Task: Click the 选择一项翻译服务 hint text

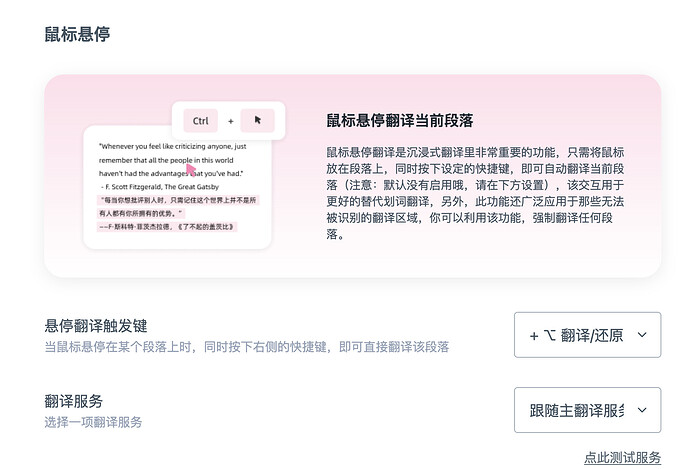Action: tap(93, 422)
